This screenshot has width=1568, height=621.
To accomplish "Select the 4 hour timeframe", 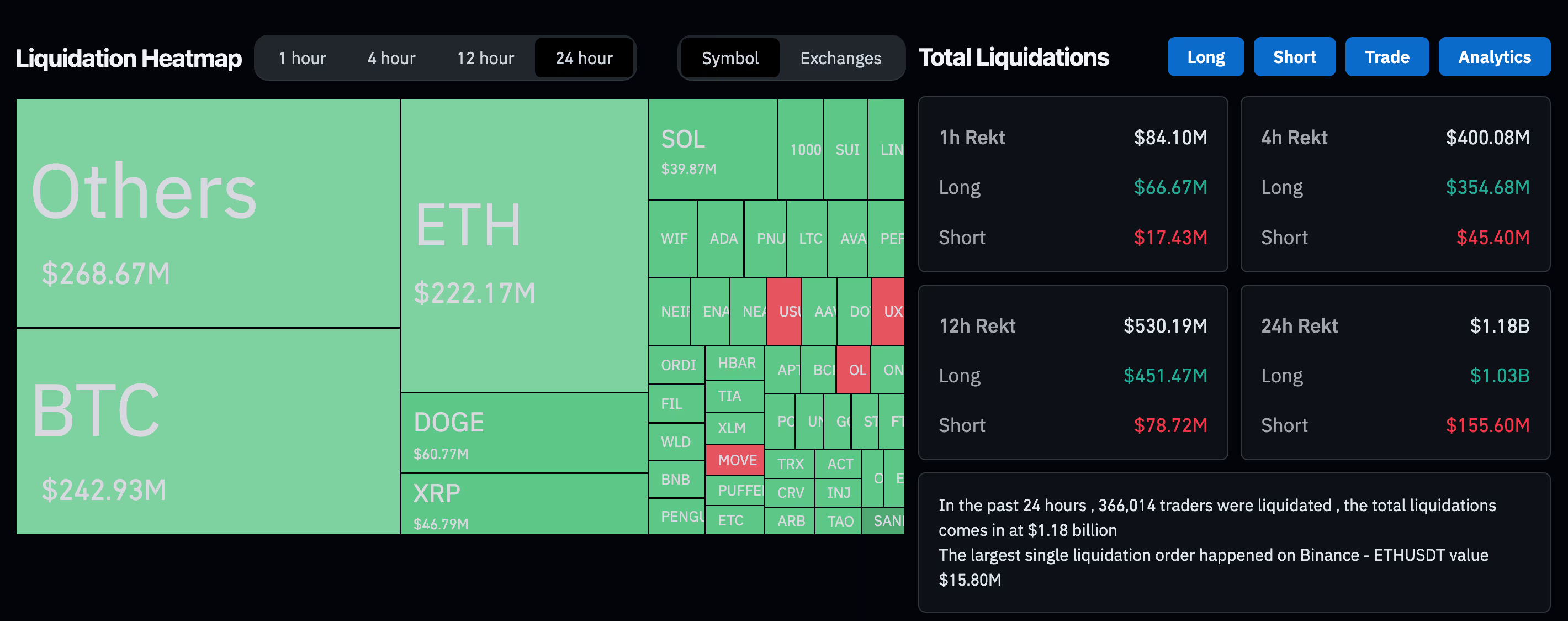I will click(x=391, y=58).
